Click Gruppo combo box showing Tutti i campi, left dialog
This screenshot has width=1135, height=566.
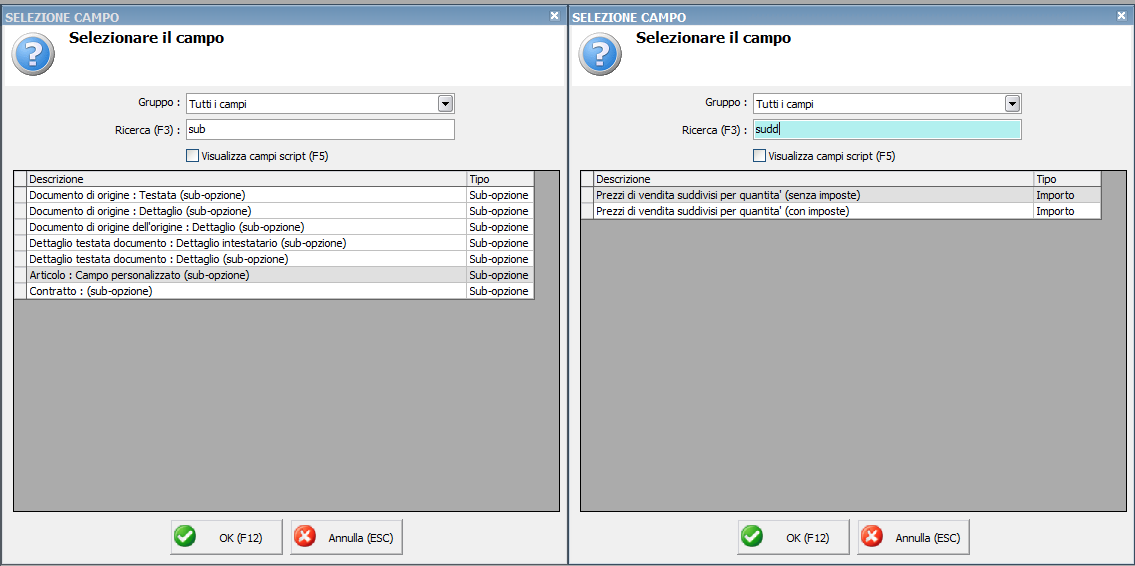(x=320, y=104)
